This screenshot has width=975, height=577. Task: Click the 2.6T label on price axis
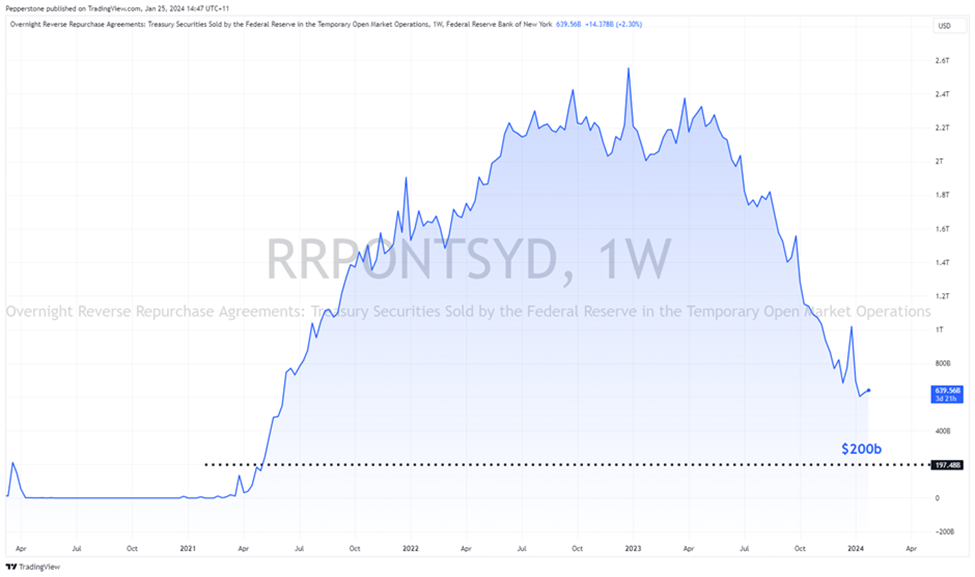pyautogui.click(x=941, y=61)
